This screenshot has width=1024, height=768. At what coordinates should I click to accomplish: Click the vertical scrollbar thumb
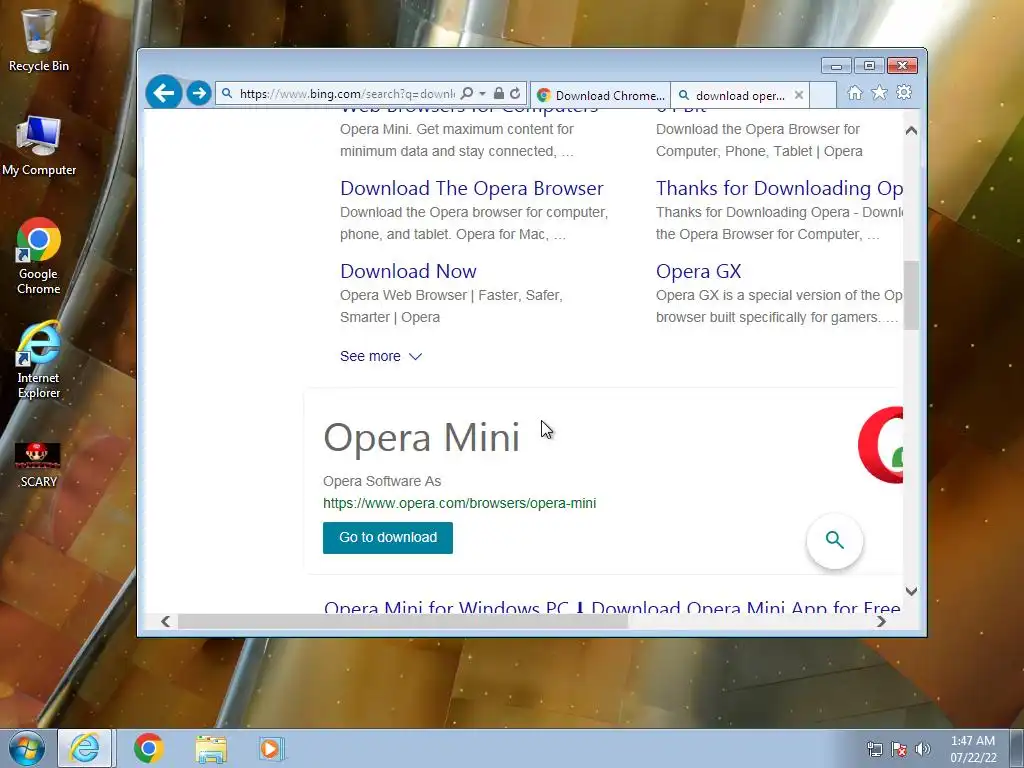pyautogui.click(x=911, y=295)
